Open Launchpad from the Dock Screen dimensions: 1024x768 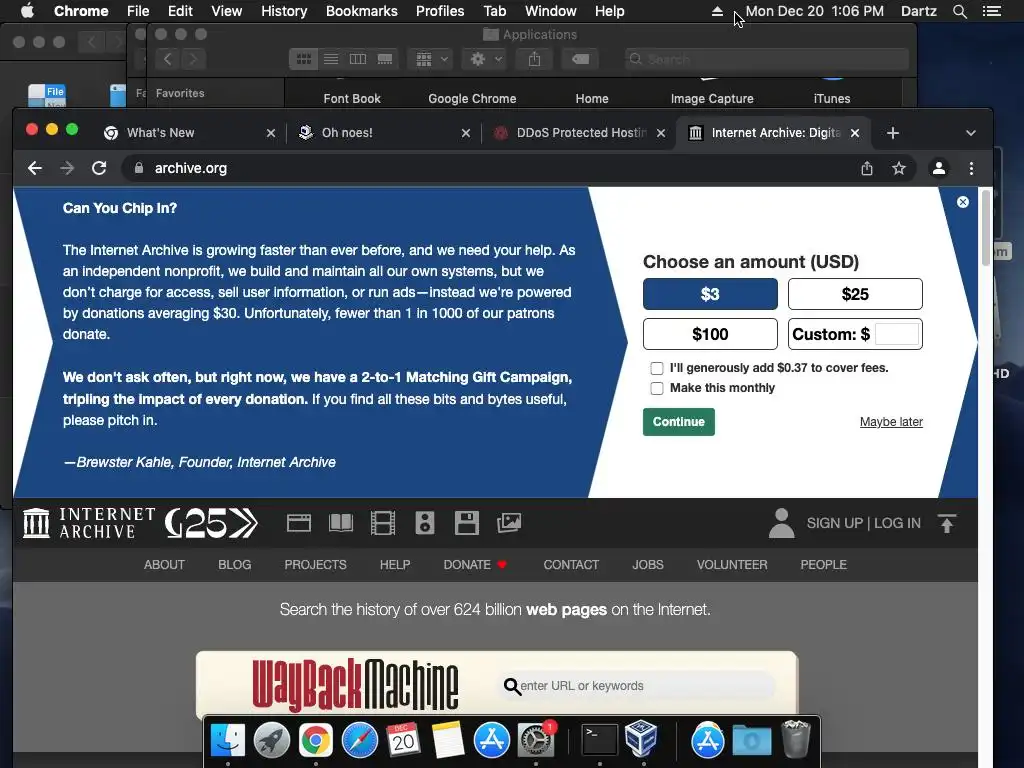(x=272, y=740)
